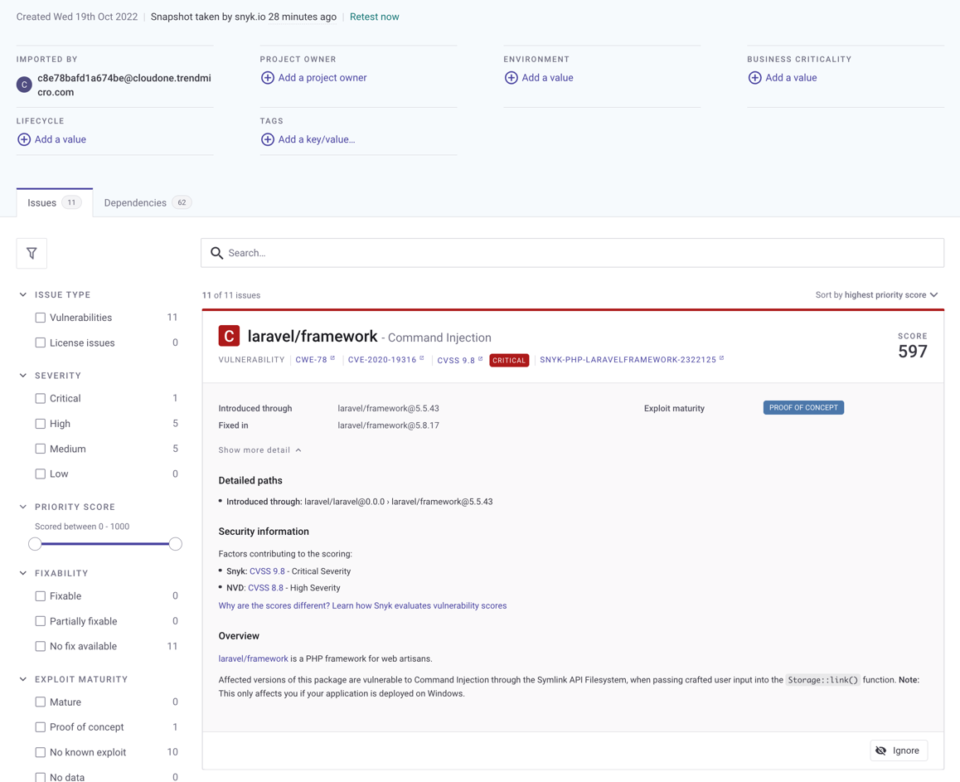Click the search magnifier icon

coord(217,253)
